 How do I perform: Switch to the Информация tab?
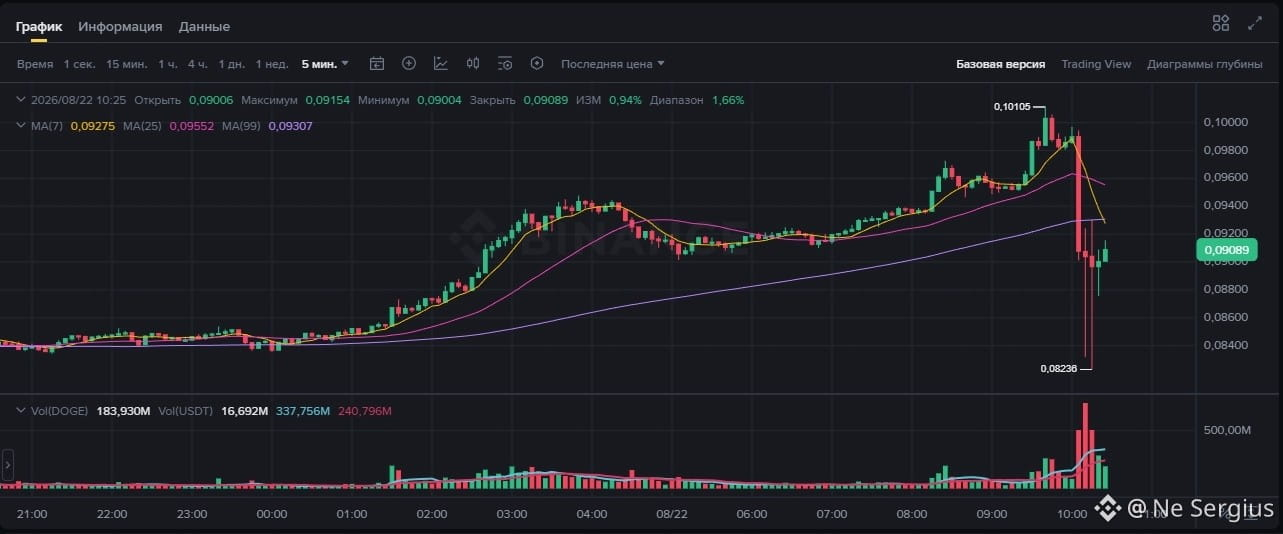[x=120, y=27]
